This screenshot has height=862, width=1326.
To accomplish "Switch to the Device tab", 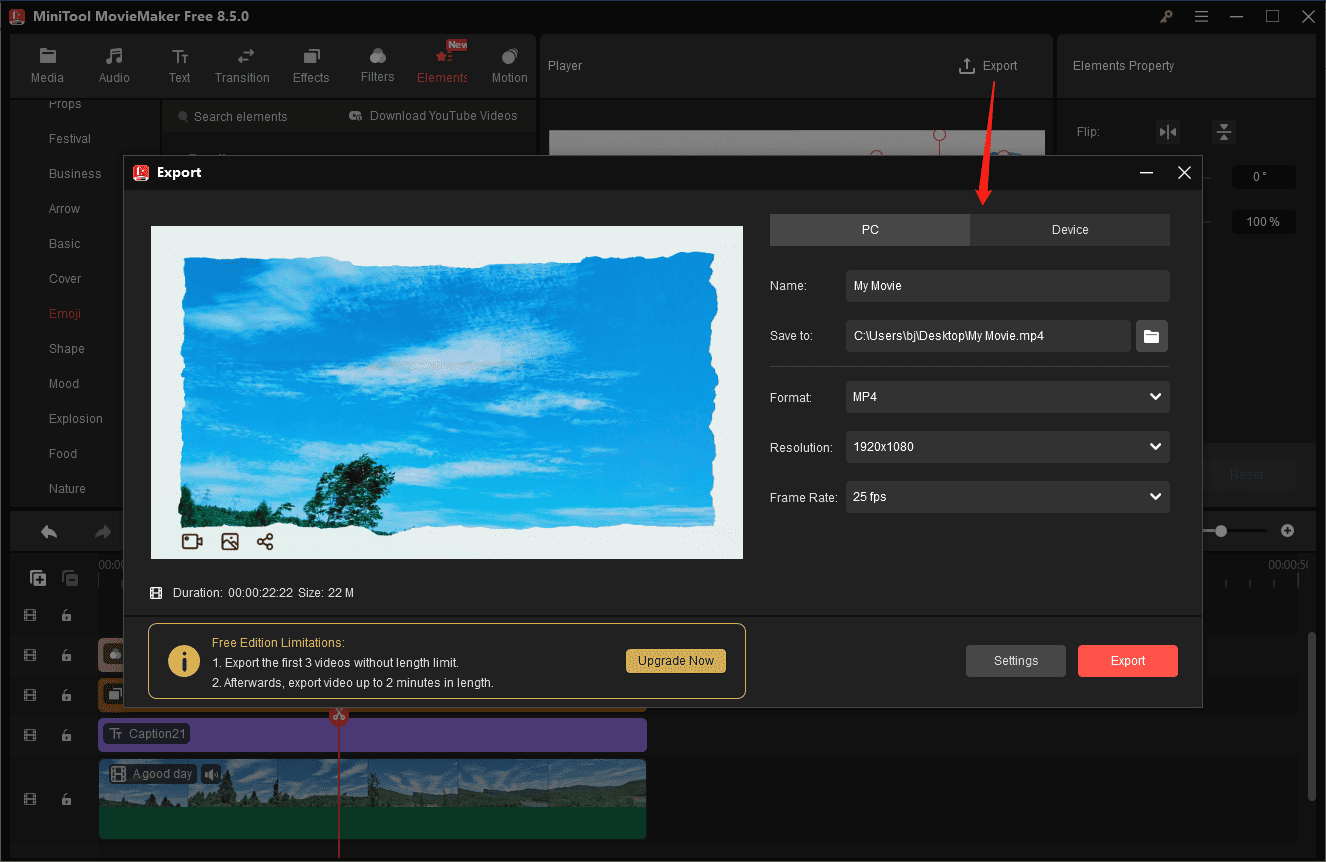I will pos(1069,229).
